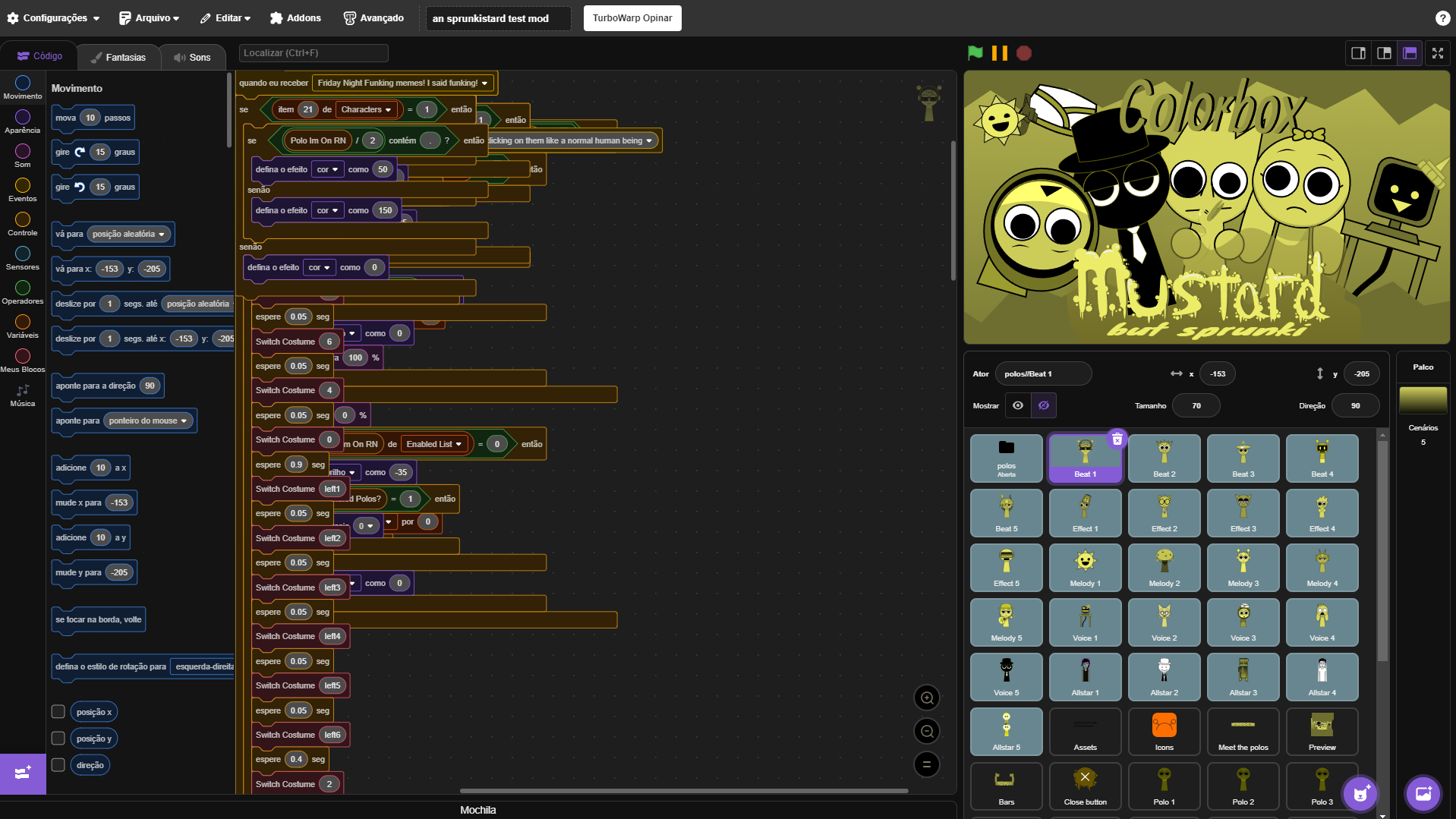Open the add extension button
Image resolution: width=1456 pixels, height=819 pixels.
pyautogui.click(x=23, y=773)
